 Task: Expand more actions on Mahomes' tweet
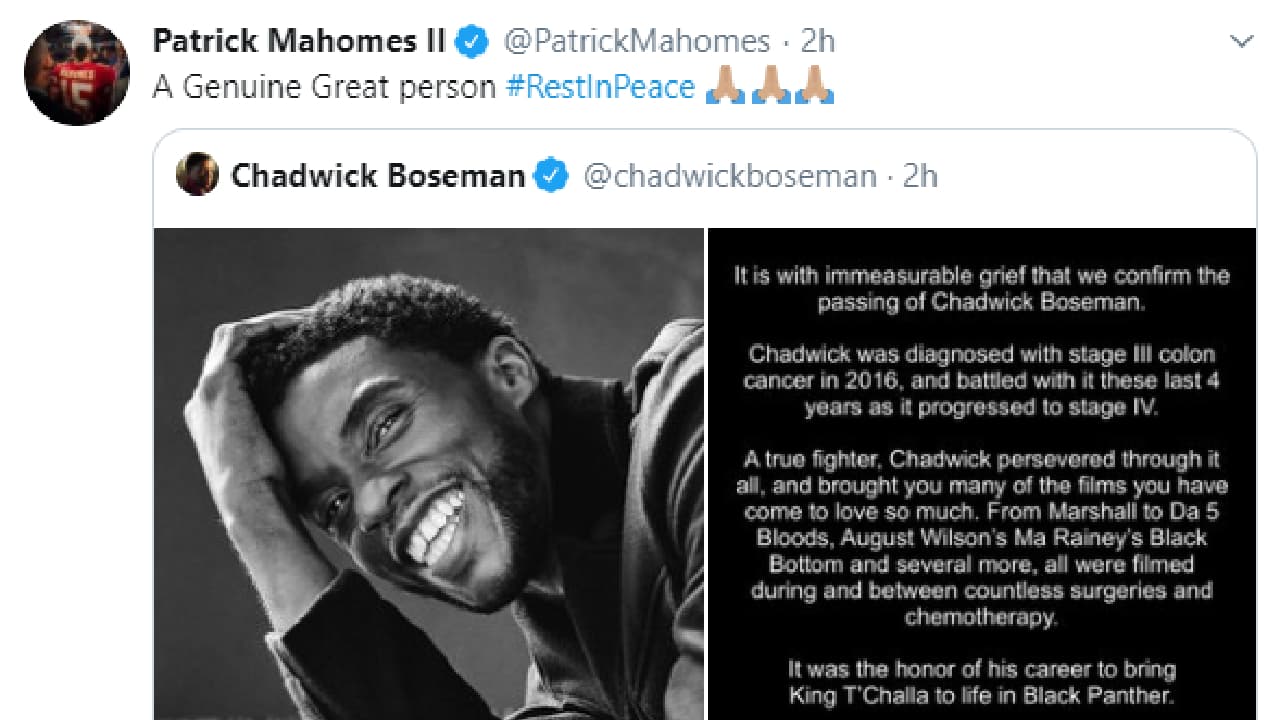(1243, 40)
